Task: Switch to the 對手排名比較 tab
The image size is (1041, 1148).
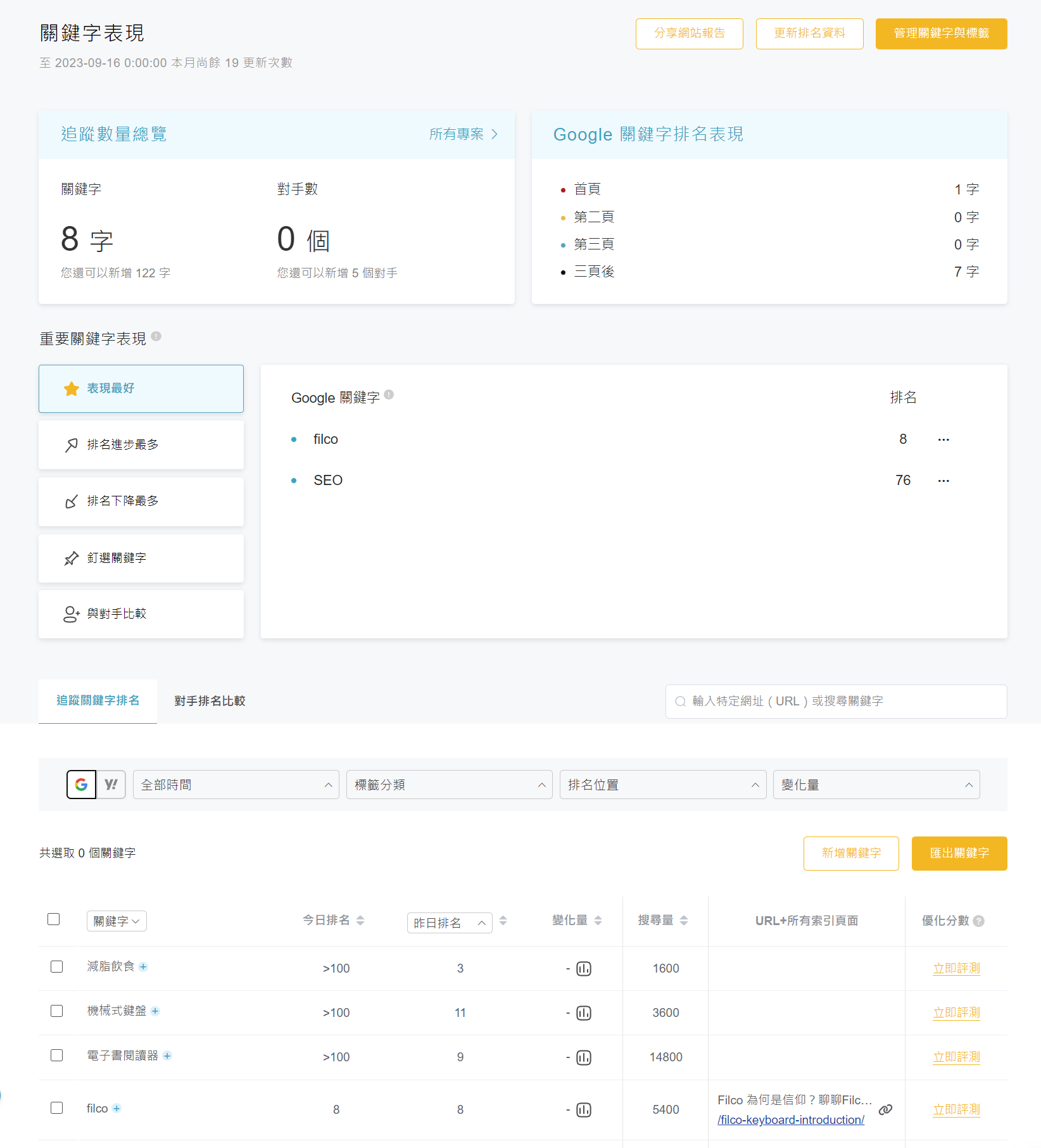Action: pos(210,701)
